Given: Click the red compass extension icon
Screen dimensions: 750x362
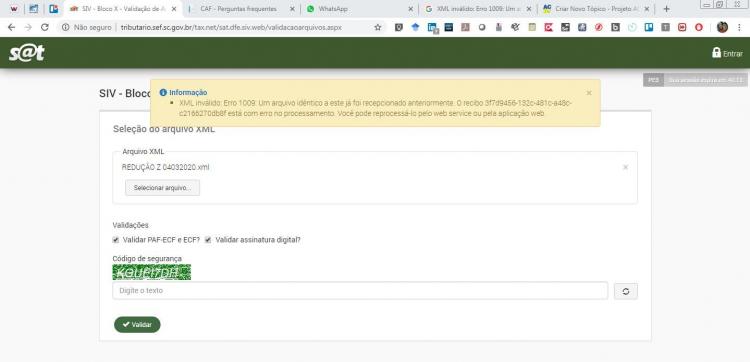Looking at the screenshot, I should click(x=598, y=28).
